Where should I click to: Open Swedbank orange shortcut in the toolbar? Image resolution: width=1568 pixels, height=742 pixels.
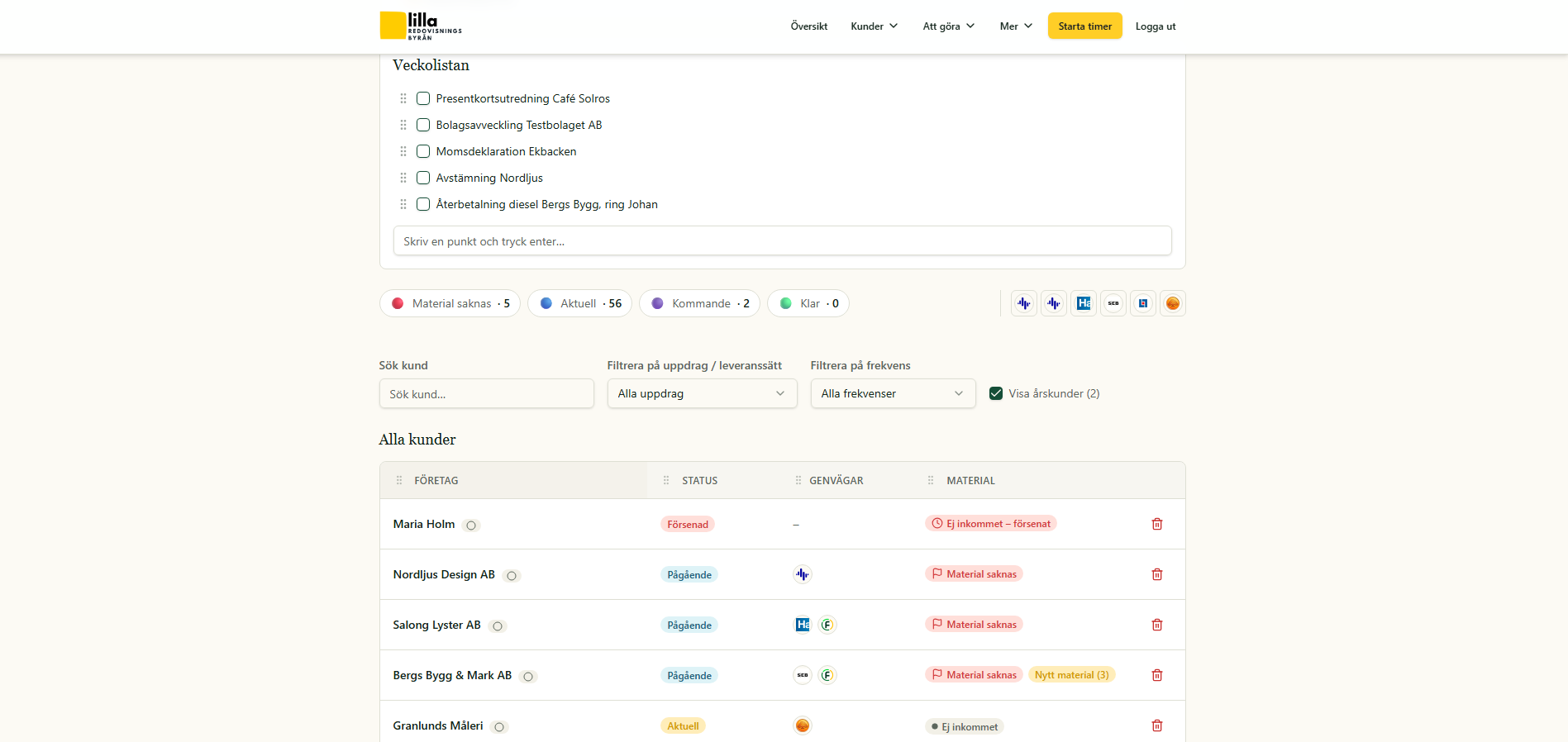pos(1173,303)
